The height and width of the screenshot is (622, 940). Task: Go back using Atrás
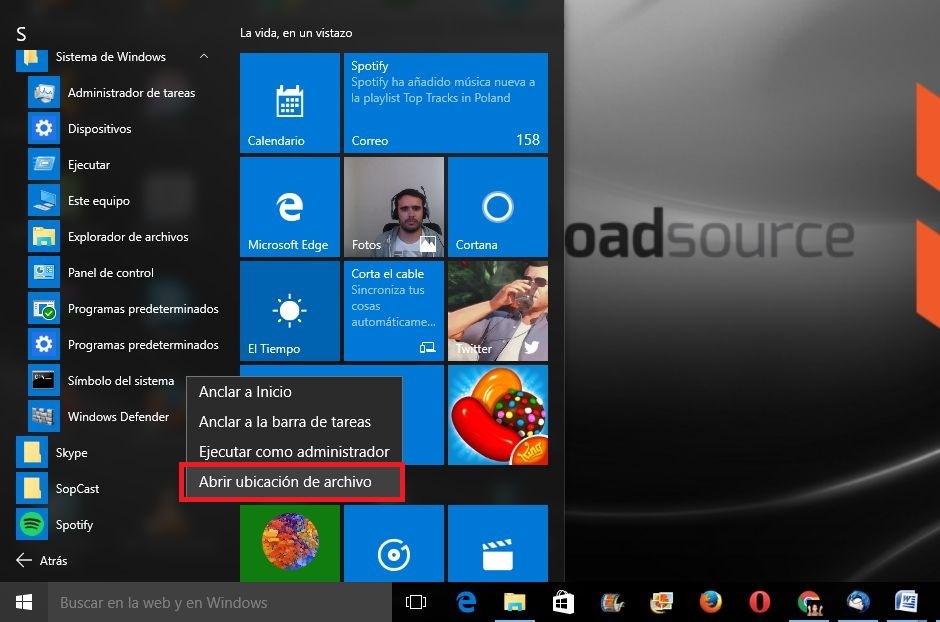click(41, 560)
